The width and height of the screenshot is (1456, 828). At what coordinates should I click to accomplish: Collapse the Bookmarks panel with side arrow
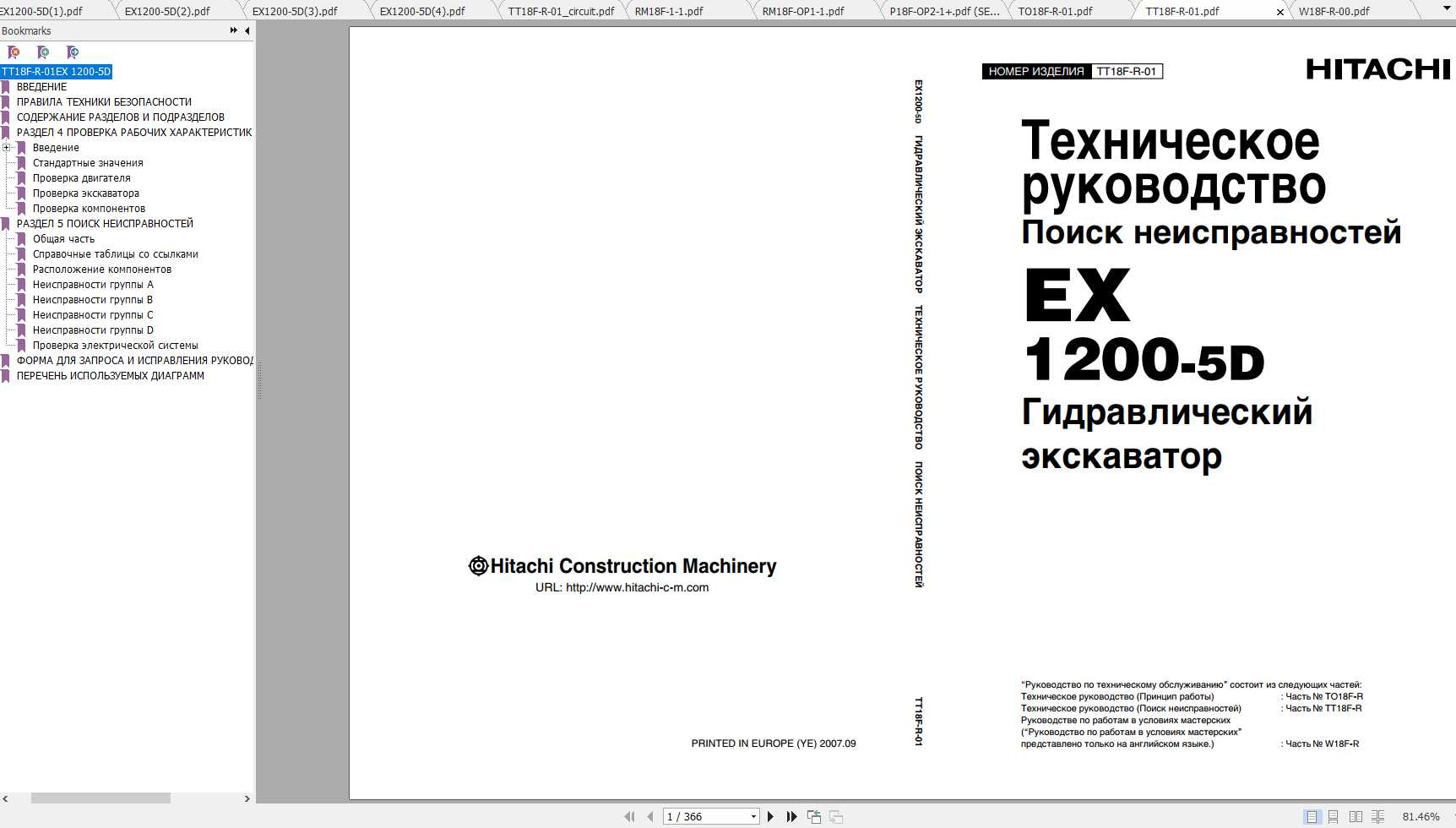[246, 30]
